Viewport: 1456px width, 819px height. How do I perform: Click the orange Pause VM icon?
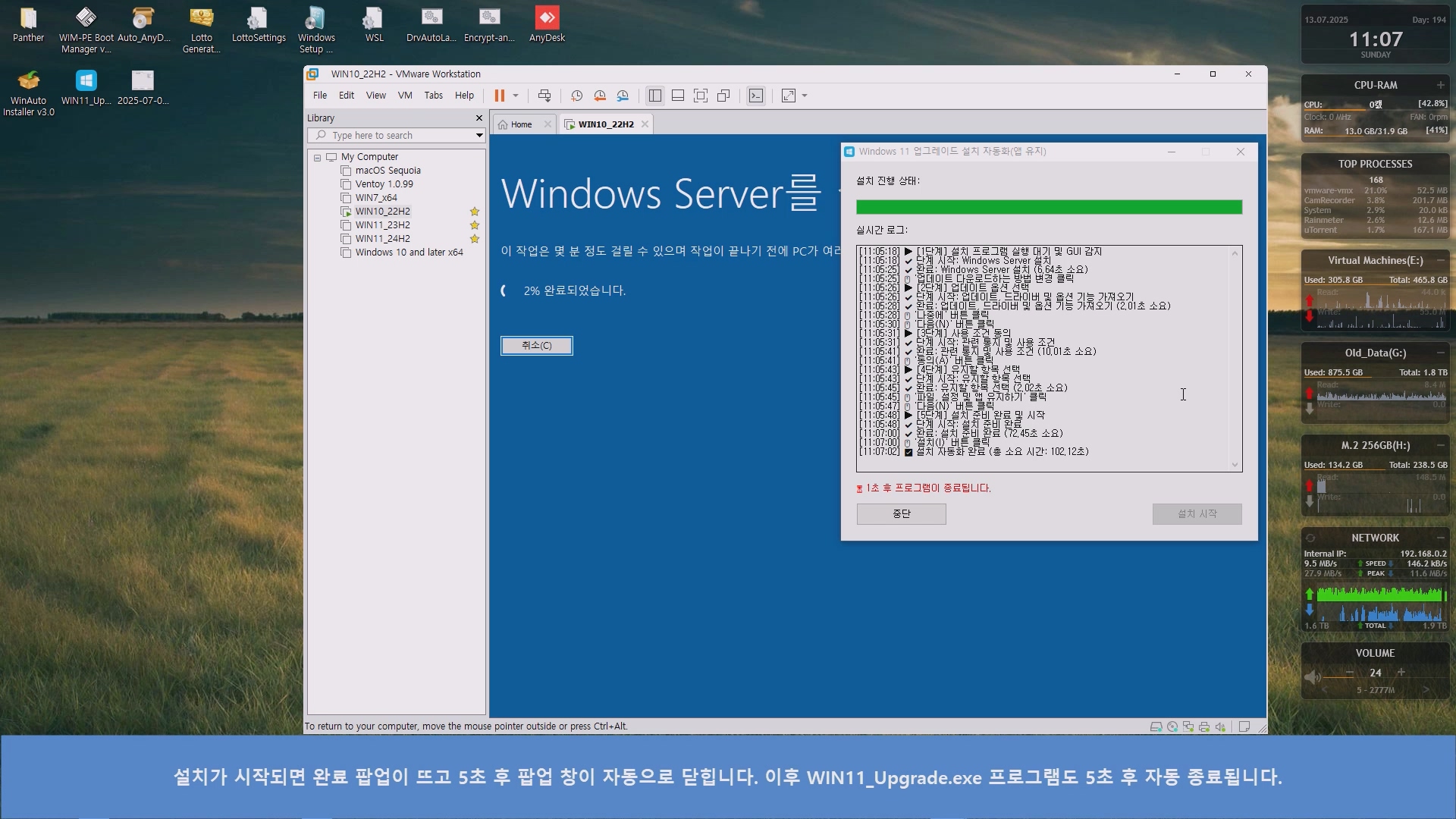coord(499,96)
